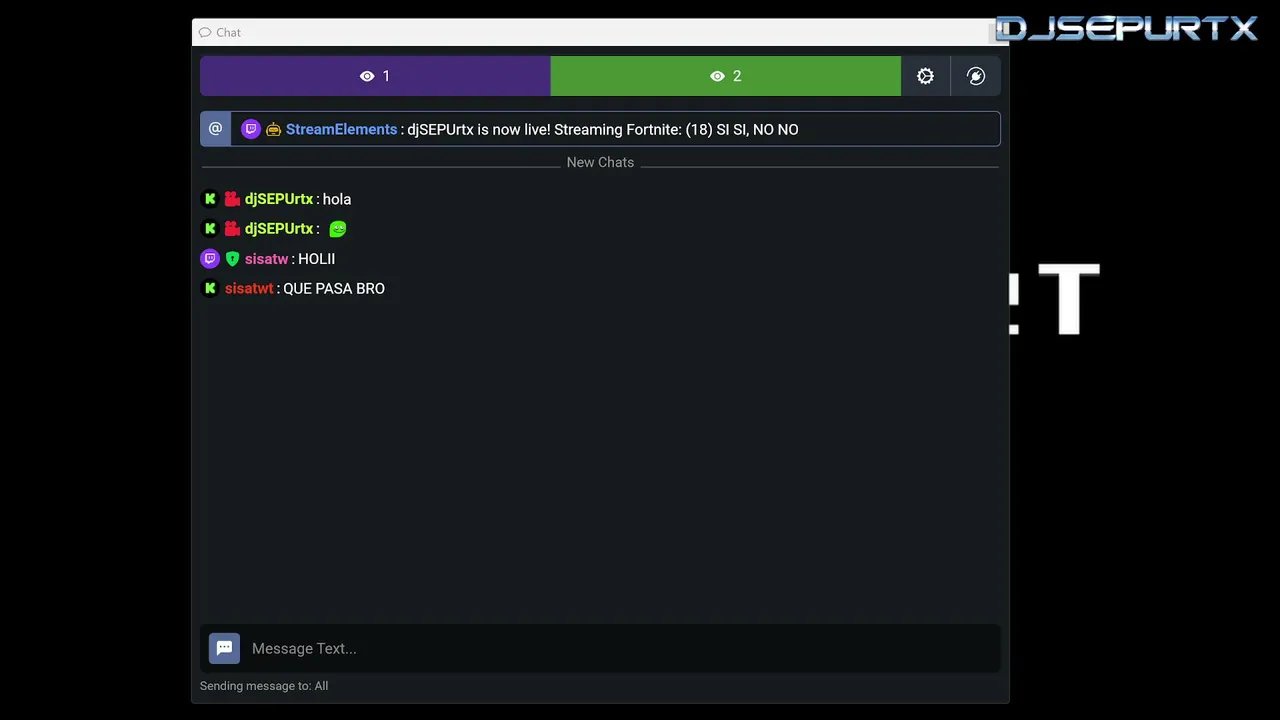Click 'hola' message text
Screen dimensions: 1280x720
337,199
